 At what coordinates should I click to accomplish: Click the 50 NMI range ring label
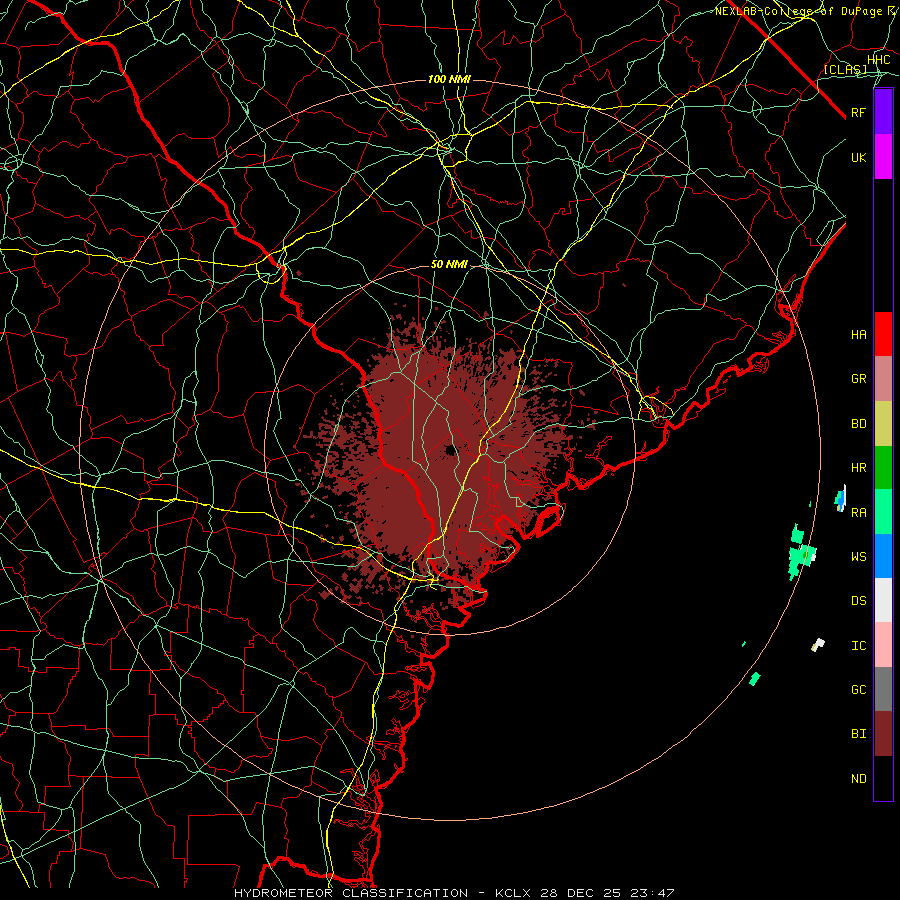point(449,264)
